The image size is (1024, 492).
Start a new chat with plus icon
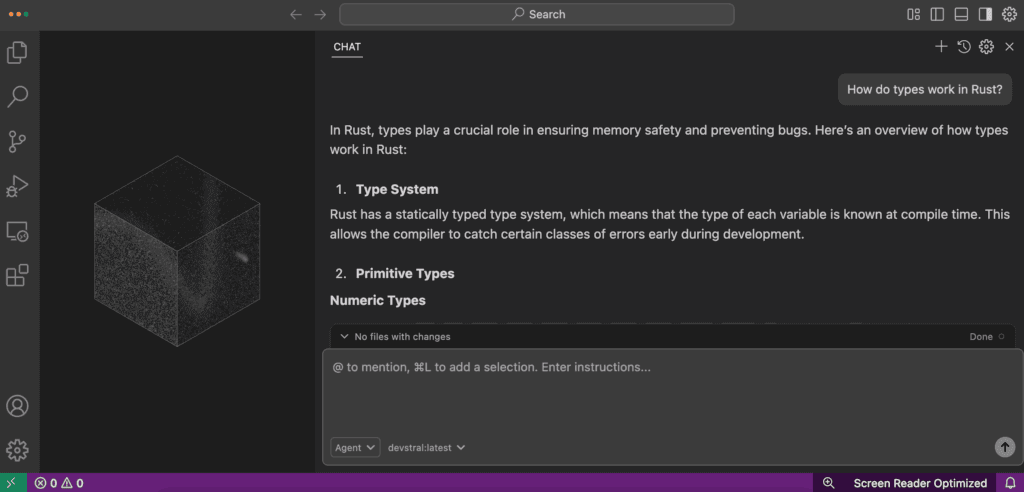tap(941, 46)
